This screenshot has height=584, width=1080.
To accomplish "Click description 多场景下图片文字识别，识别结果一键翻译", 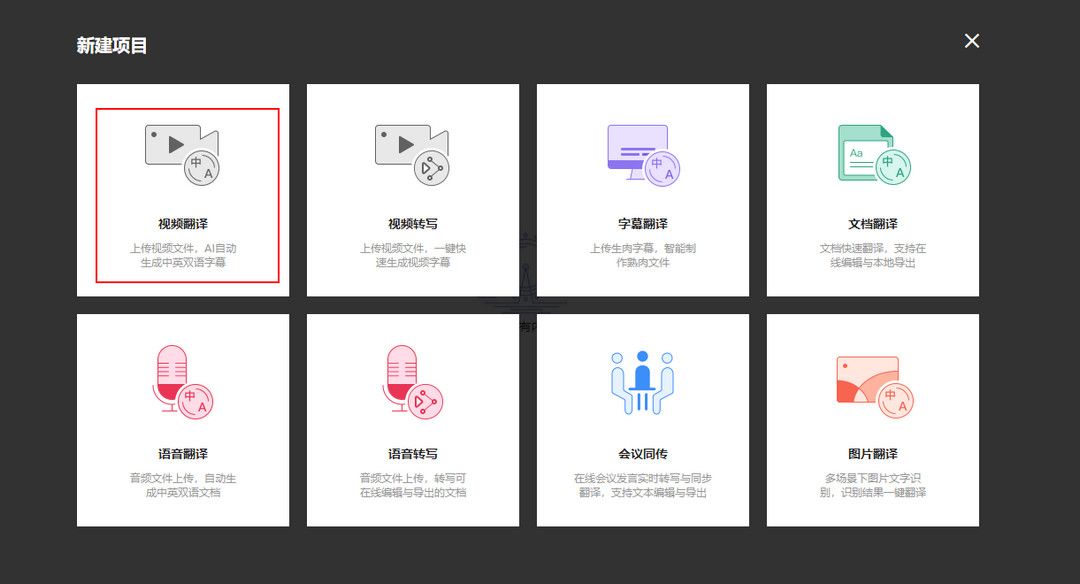I will [x=873, y=486].
